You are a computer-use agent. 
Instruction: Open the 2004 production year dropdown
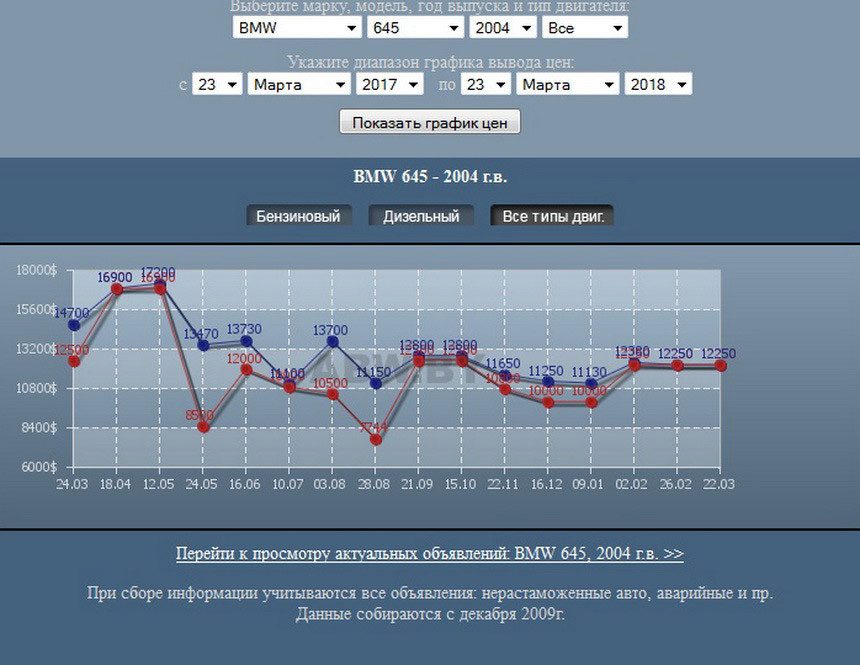502,27
